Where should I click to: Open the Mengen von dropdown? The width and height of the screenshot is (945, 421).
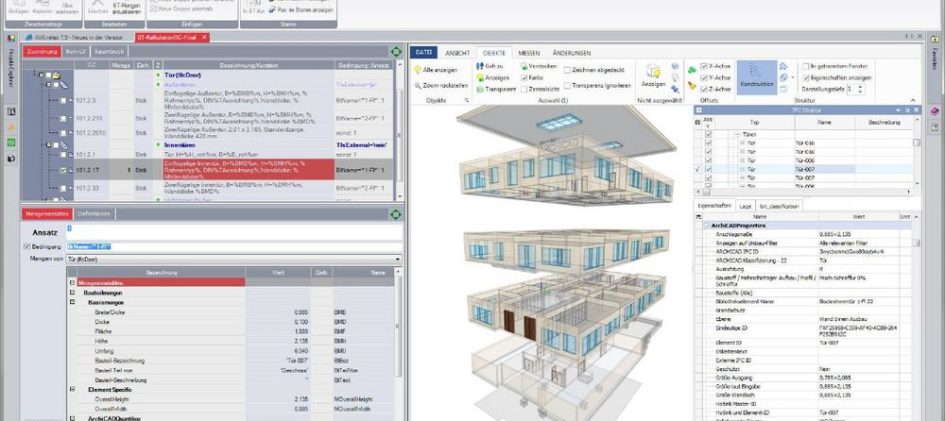coord(397,258)
